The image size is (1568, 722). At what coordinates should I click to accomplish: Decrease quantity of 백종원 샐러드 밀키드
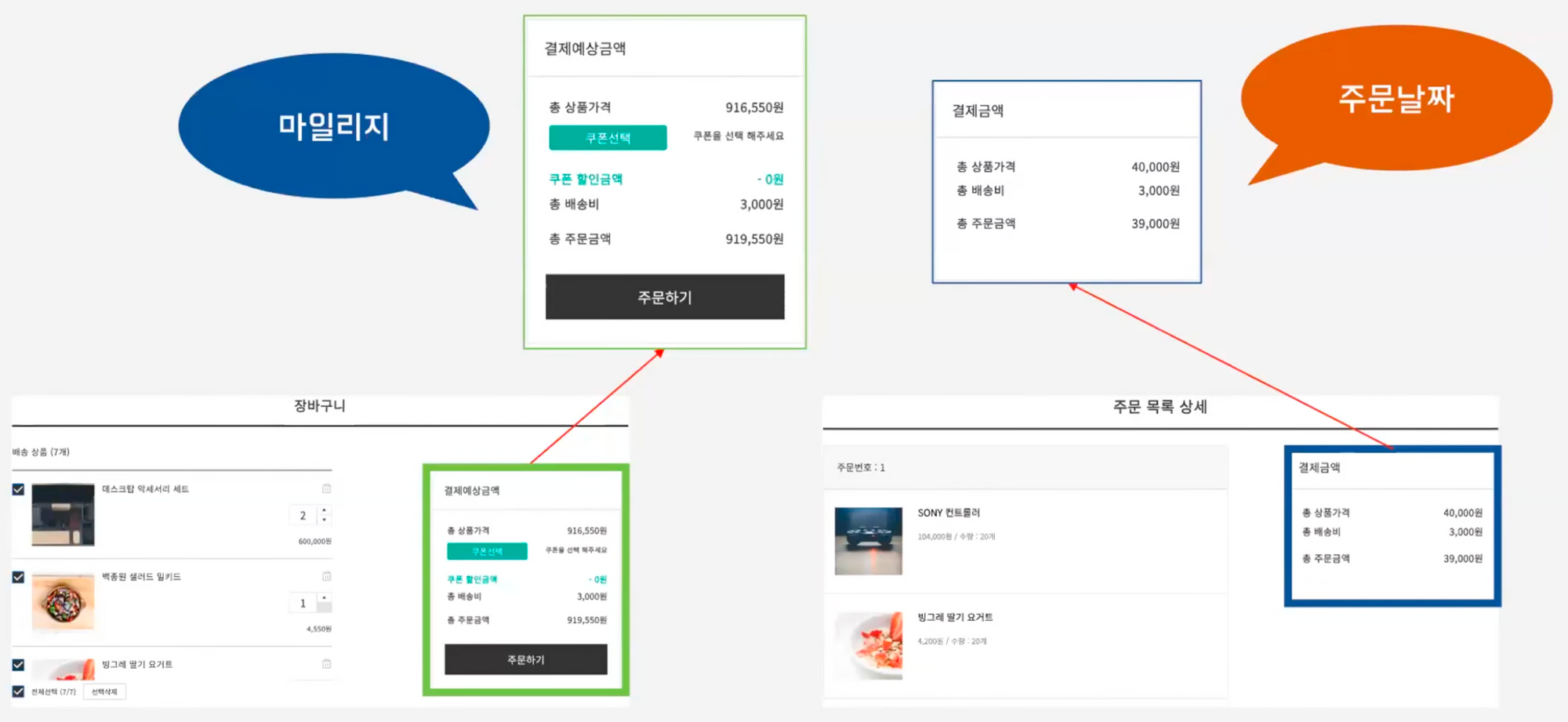click(x=325, y=608)
